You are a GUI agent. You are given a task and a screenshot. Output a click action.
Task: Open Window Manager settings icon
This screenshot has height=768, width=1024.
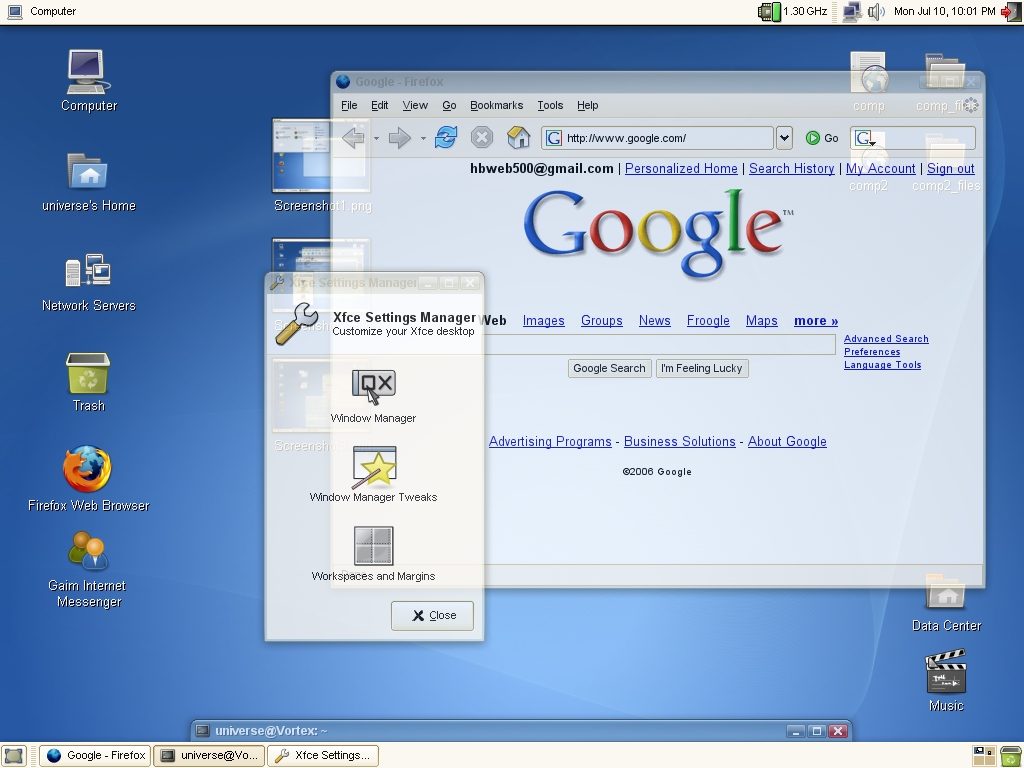[373, 396]
